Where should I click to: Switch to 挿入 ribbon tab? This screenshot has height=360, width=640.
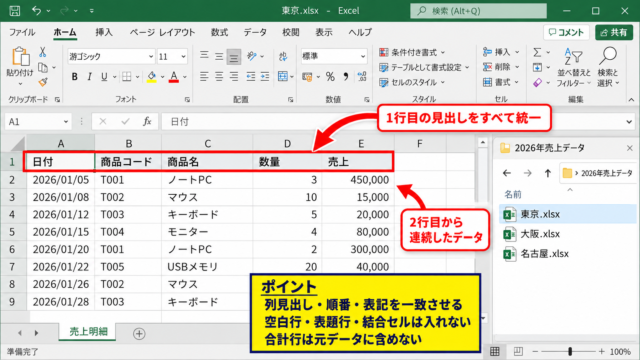pyautogui.click(x=104, y=32)
